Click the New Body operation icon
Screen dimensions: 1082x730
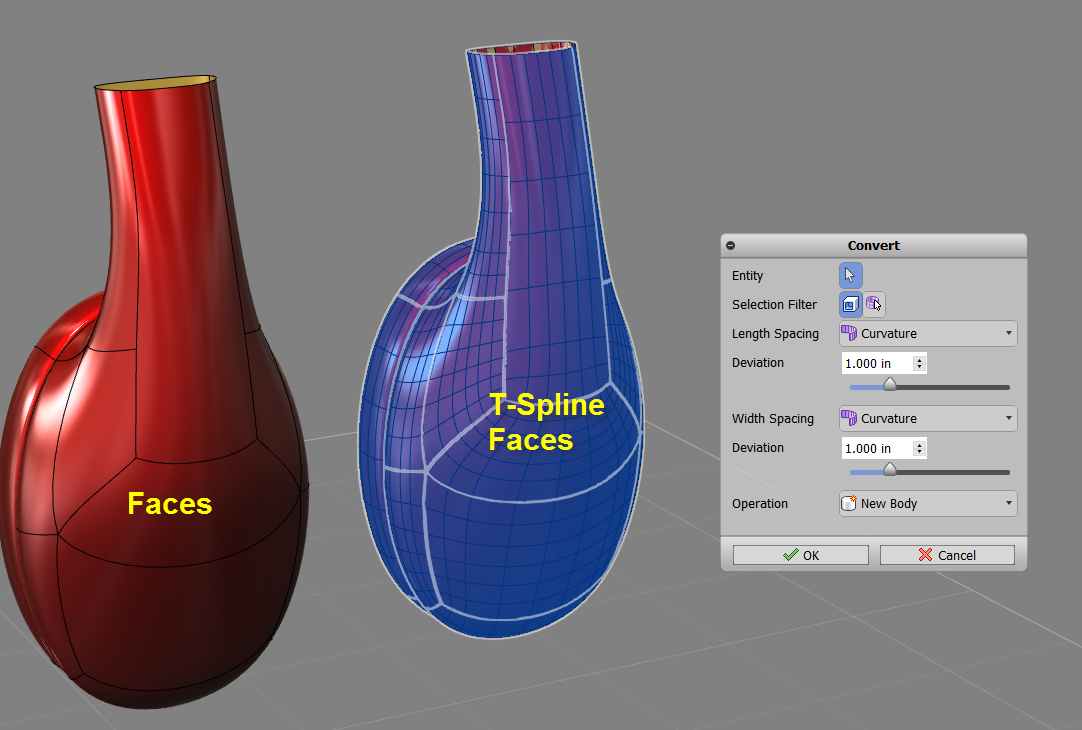tap(849, 503)
